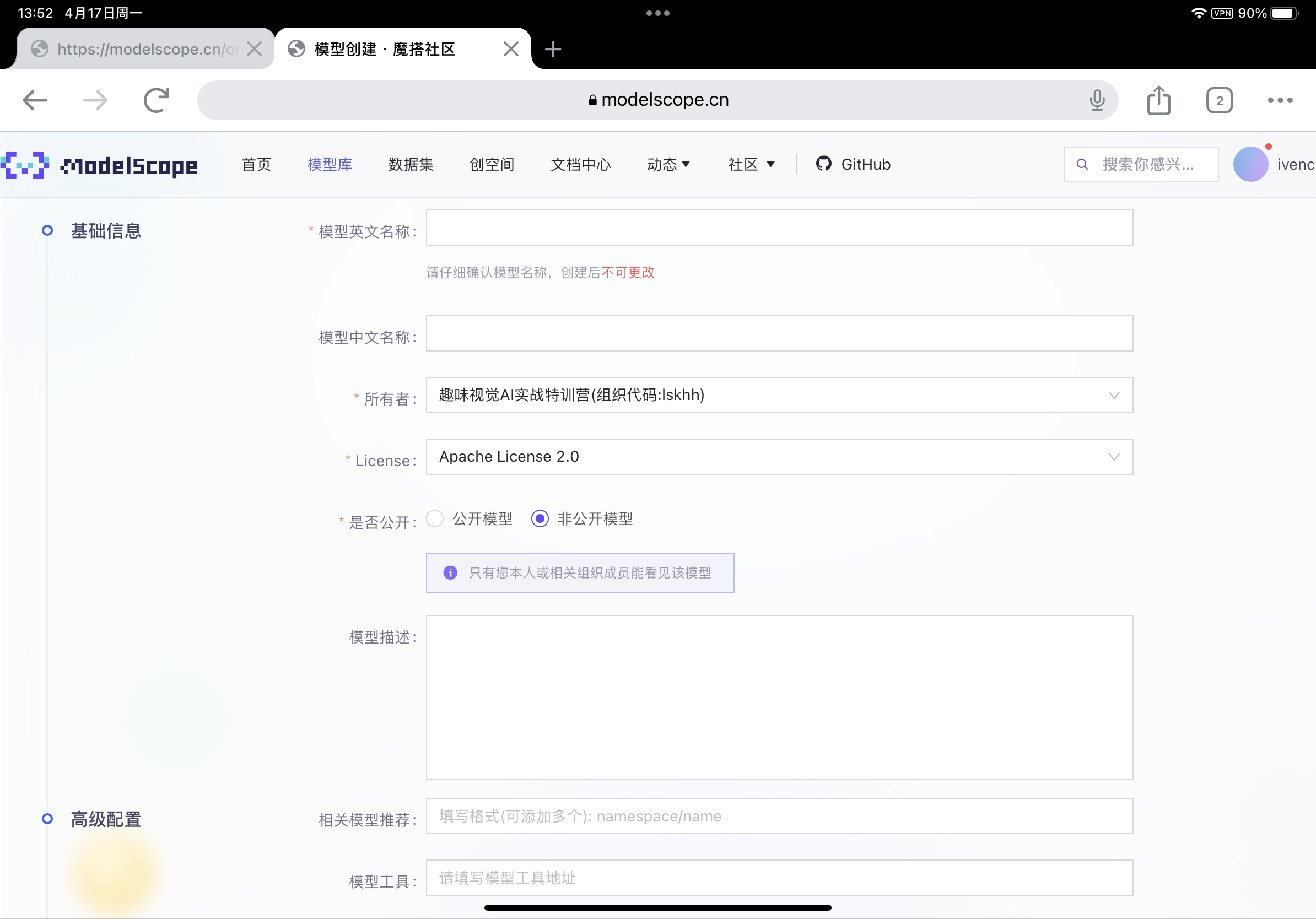Reload the current page
Viewport: 1316px width, 919px height.
pyautogui.click(x=156, y=100)
